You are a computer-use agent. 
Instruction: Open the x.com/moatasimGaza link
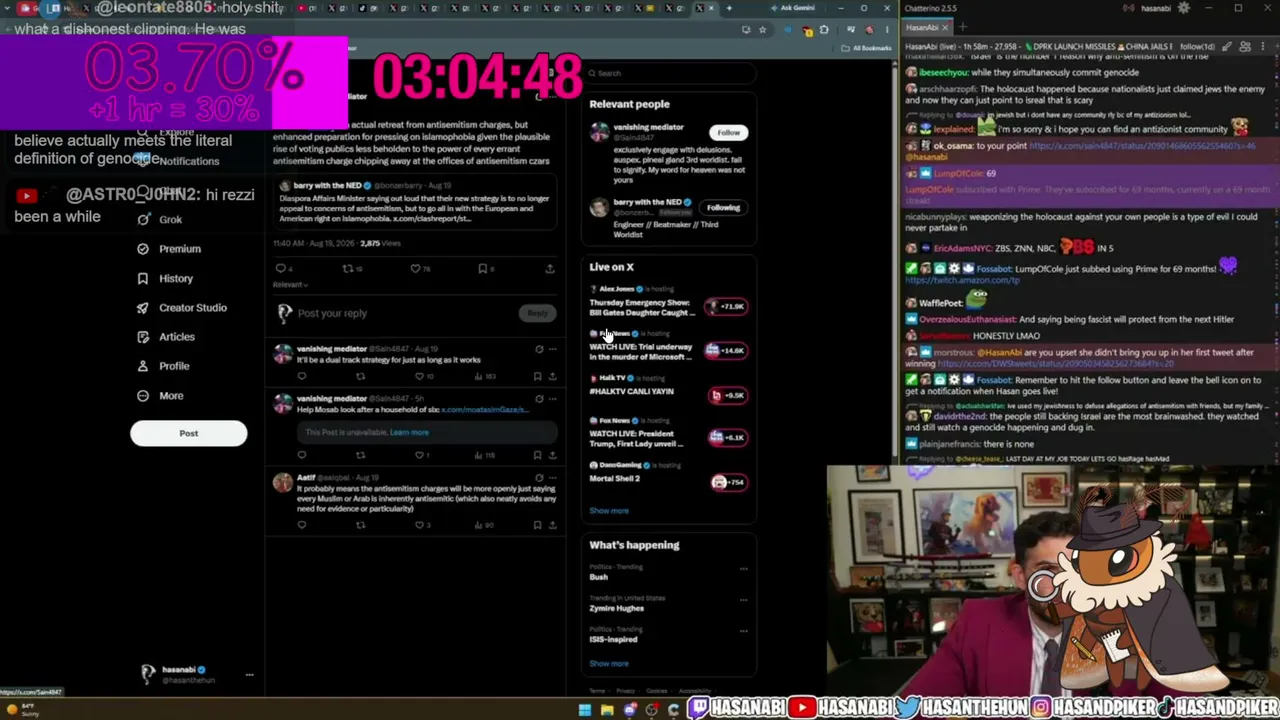484,410
